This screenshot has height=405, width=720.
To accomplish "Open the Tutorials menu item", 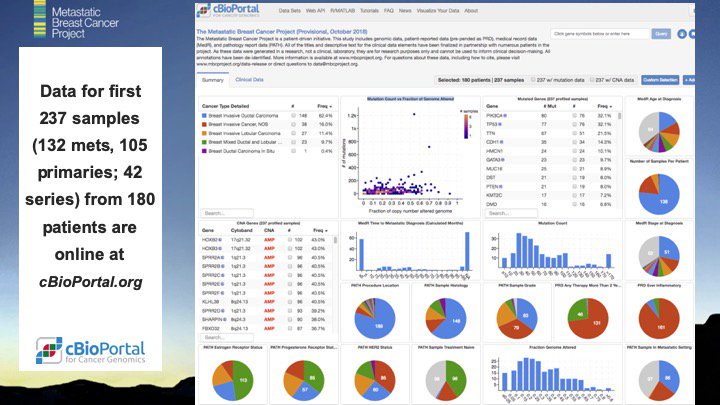I will (369, 11).
